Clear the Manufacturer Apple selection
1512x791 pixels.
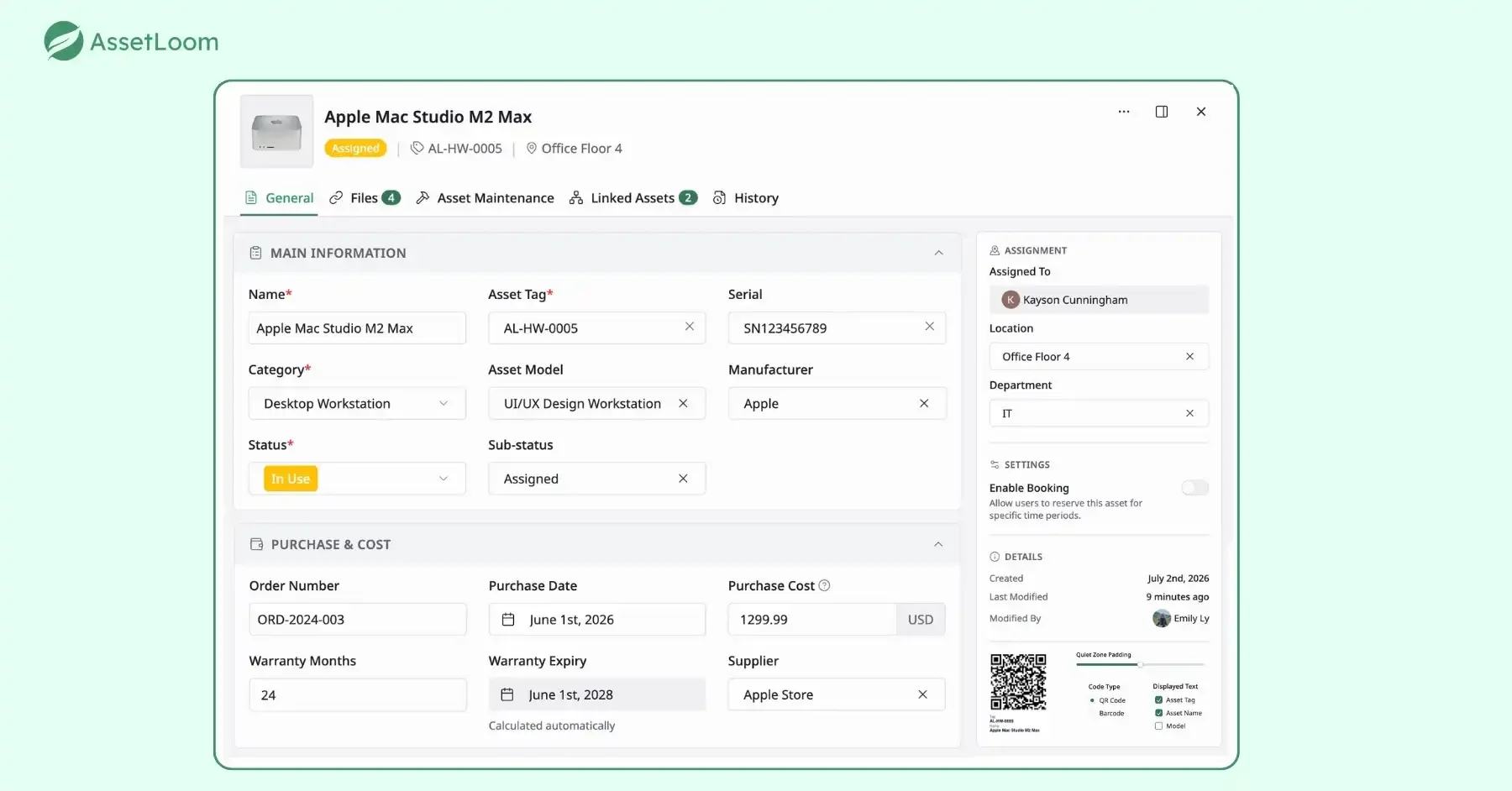pyautogui.click(x=924, y=403)
